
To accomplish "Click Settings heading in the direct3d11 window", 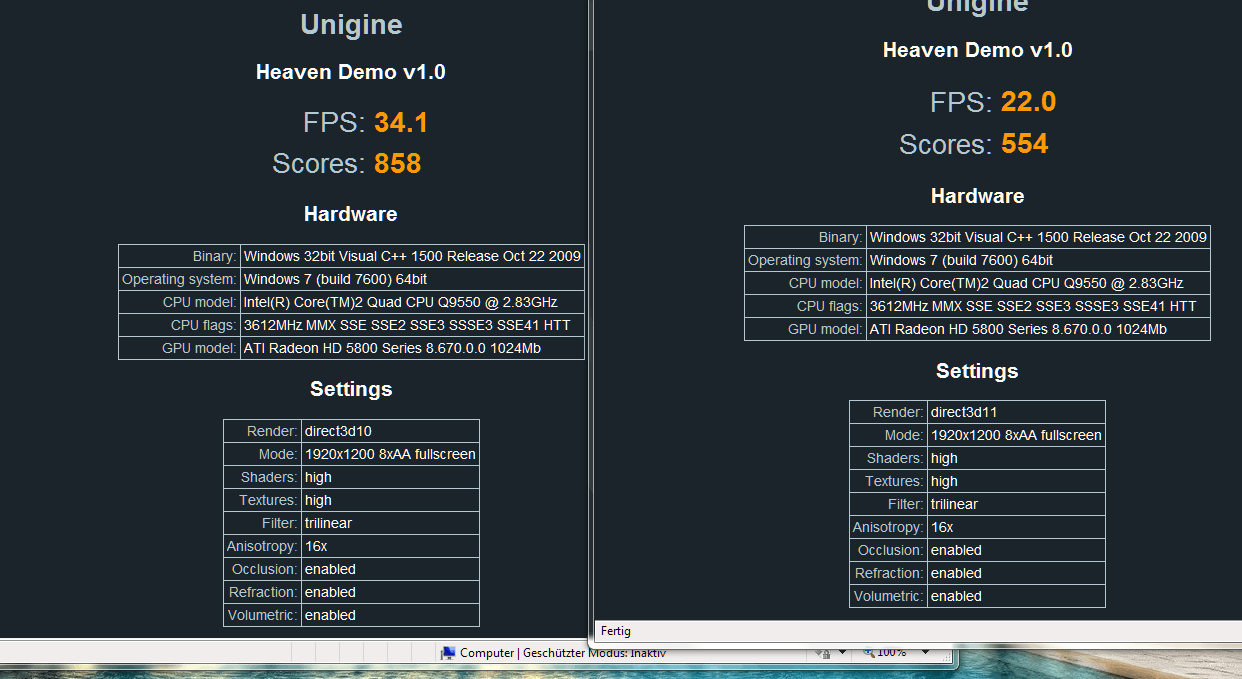I will tap(977, 371).
